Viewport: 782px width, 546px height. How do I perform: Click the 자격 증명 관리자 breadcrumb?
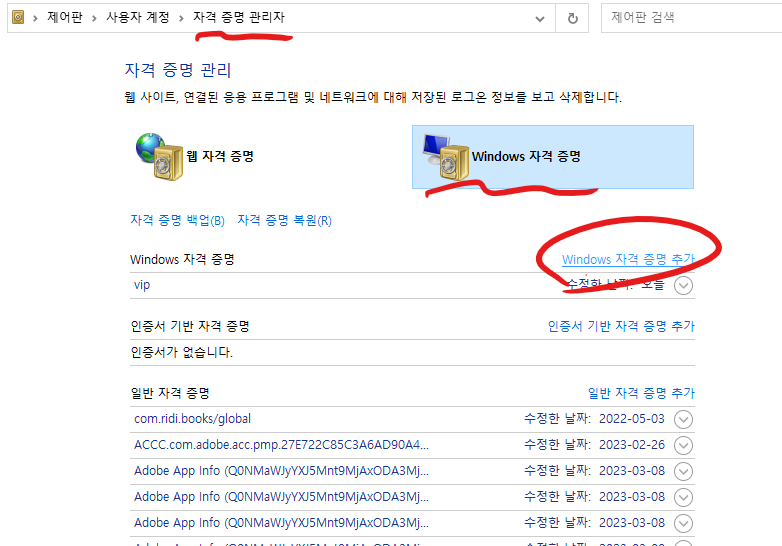[239, 17]
